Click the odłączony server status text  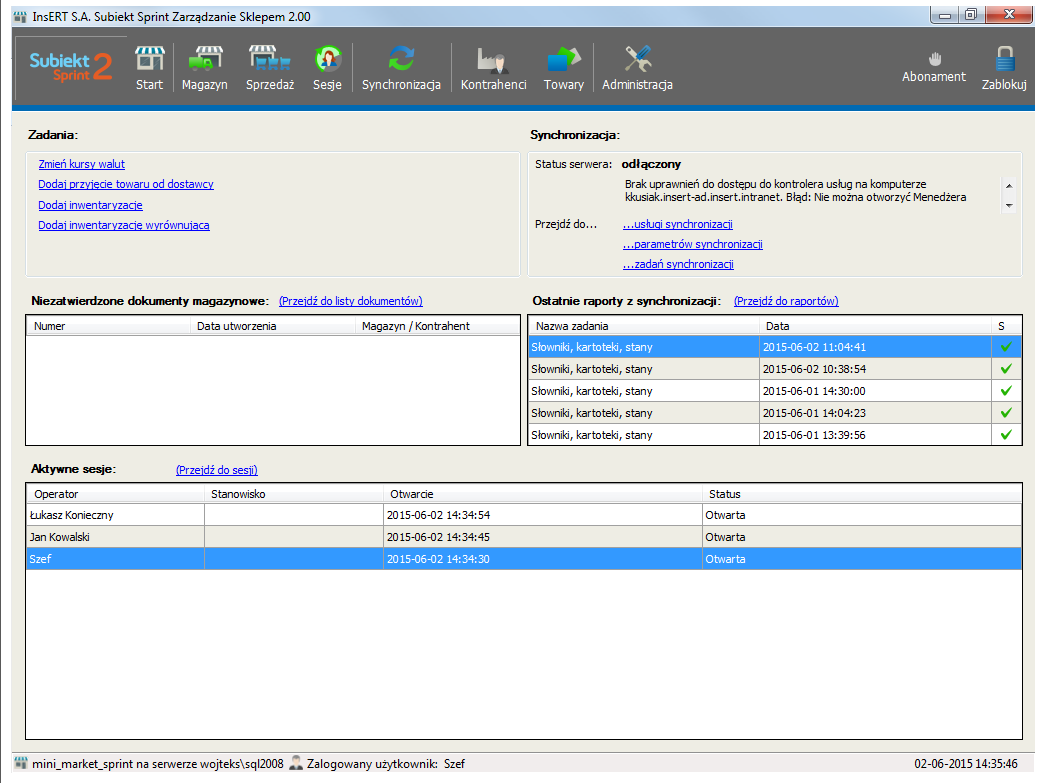651,164
